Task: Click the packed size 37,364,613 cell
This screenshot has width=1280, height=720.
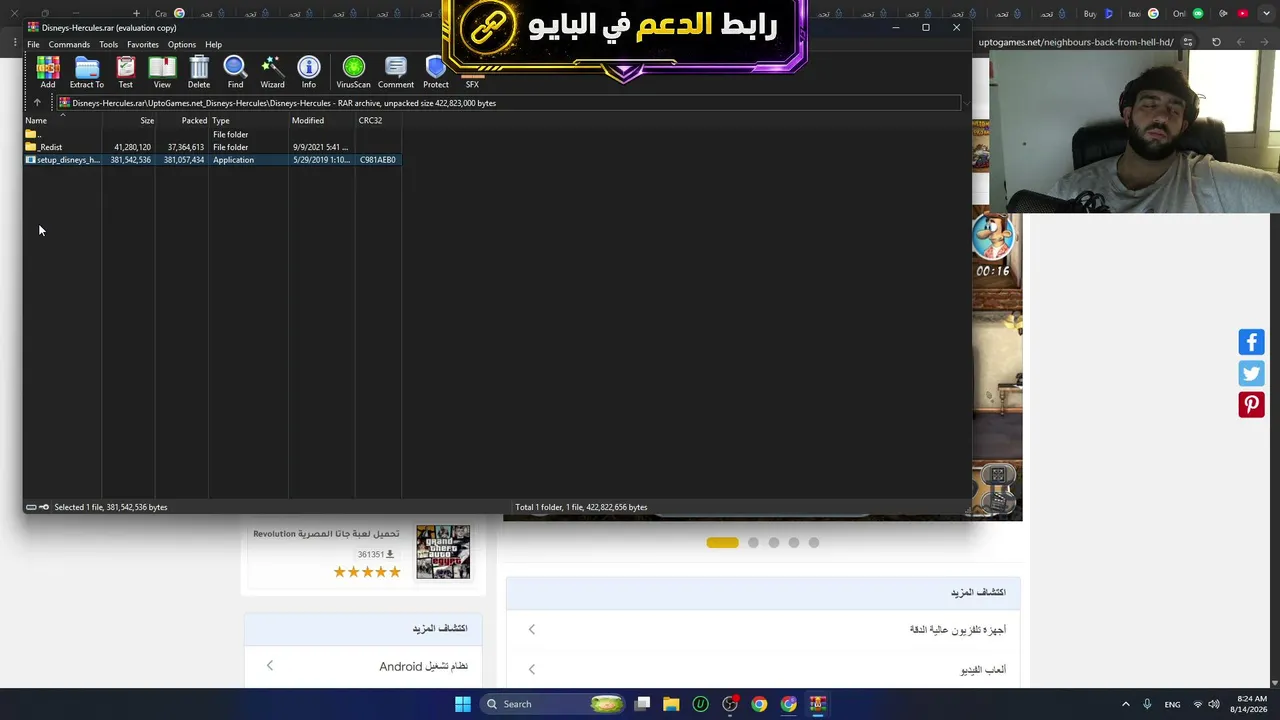Action: (186, 147)
